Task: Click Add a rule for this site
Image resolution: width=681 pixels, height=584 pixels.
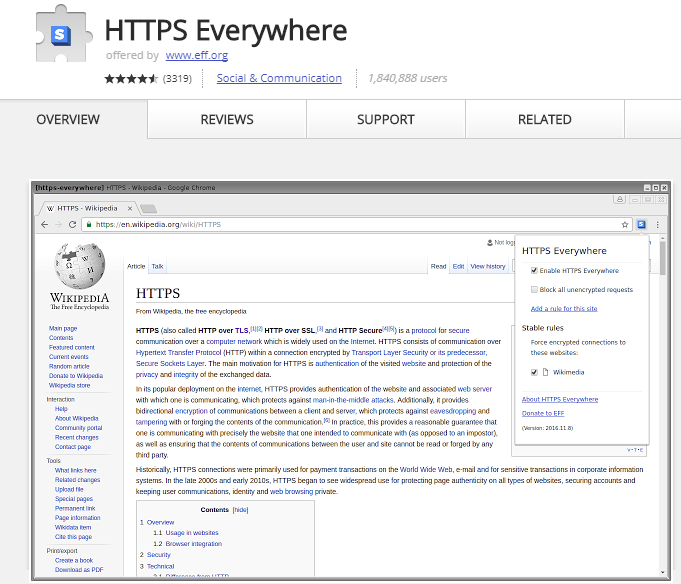Action: 564,309
